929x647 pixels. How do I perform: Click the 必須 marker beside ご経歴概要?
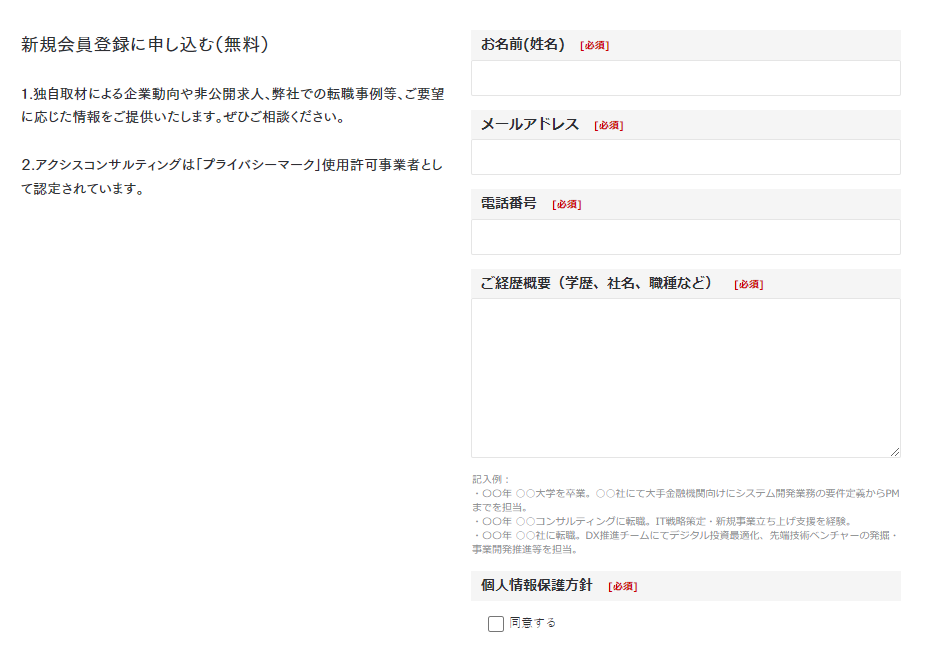(748, 285)
